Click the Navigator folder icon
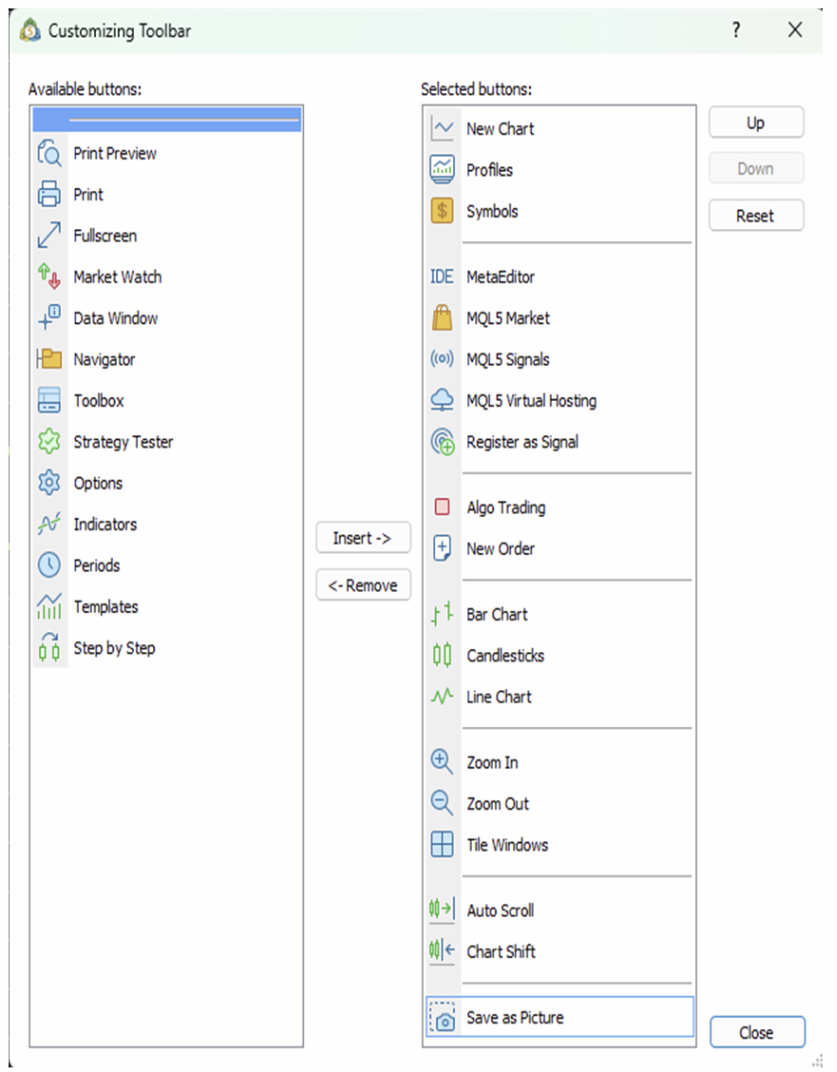Screen dimensions: 837x1072 49,360
